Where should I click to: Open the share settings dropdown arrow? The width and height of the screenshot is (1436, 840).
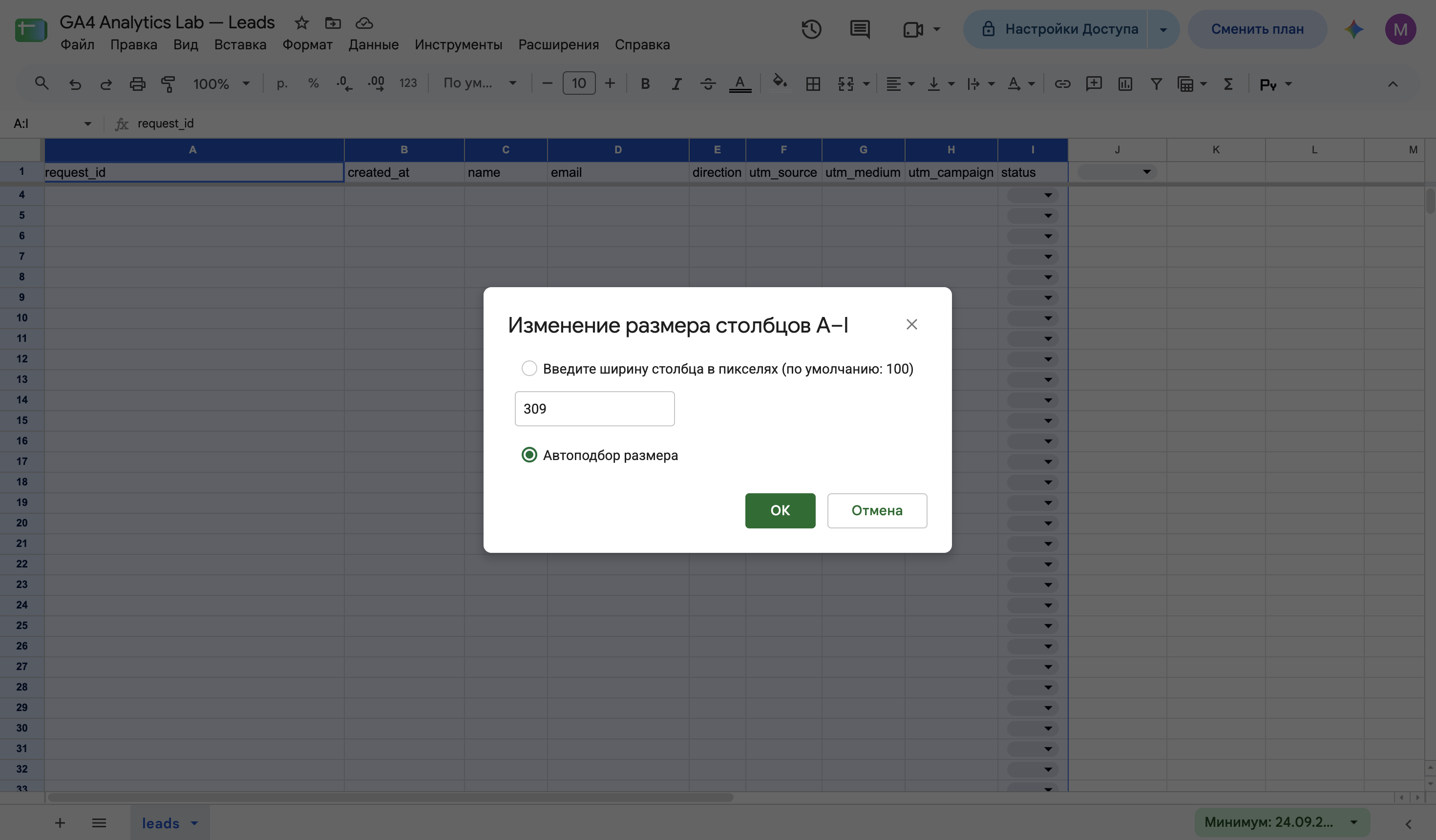pyautogui.click(x=1163, y=29)
